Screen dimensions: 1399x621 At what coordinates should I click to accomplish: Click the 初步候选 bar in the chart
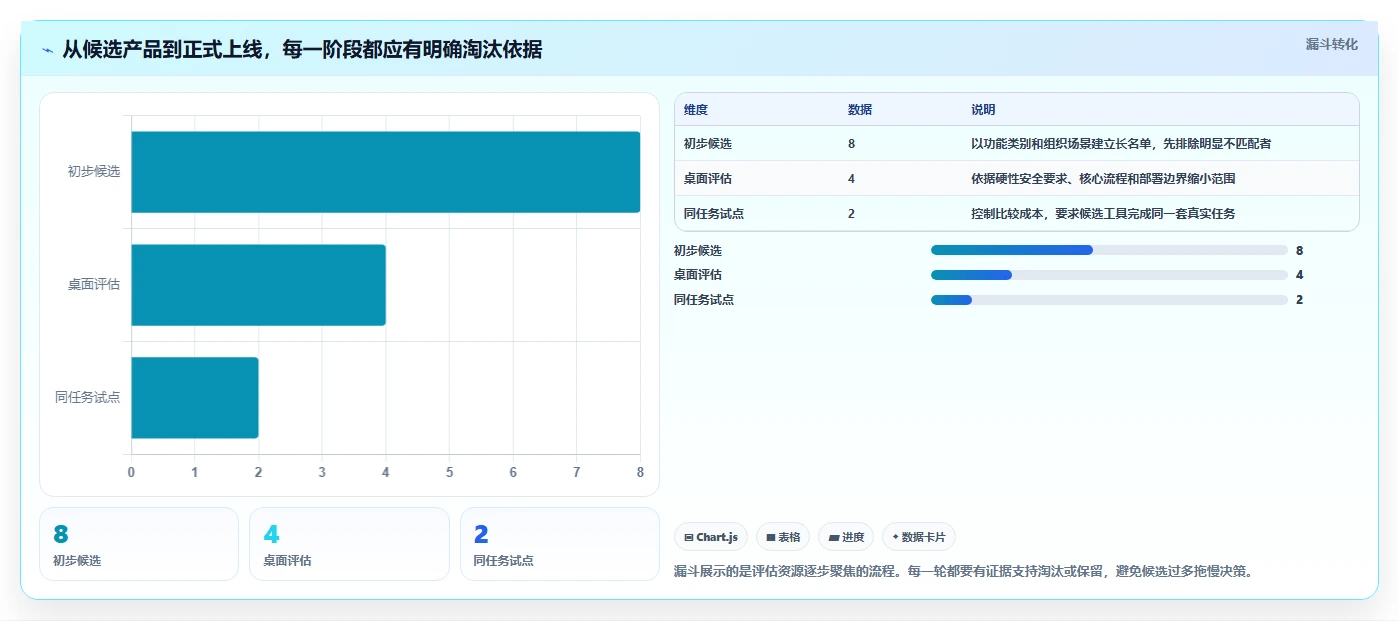coord(385,172)
